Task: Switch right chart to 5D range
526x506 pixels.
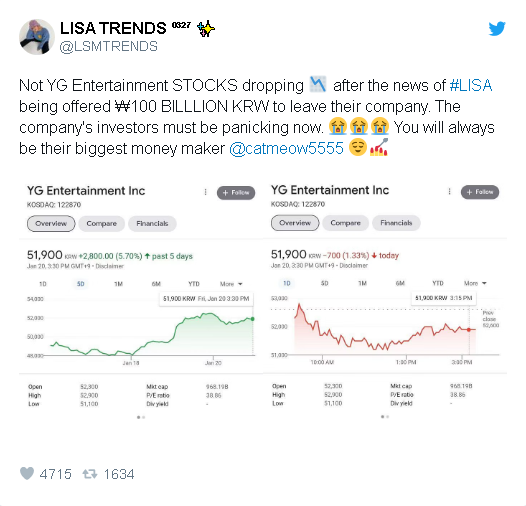Action: pos(324,283)
